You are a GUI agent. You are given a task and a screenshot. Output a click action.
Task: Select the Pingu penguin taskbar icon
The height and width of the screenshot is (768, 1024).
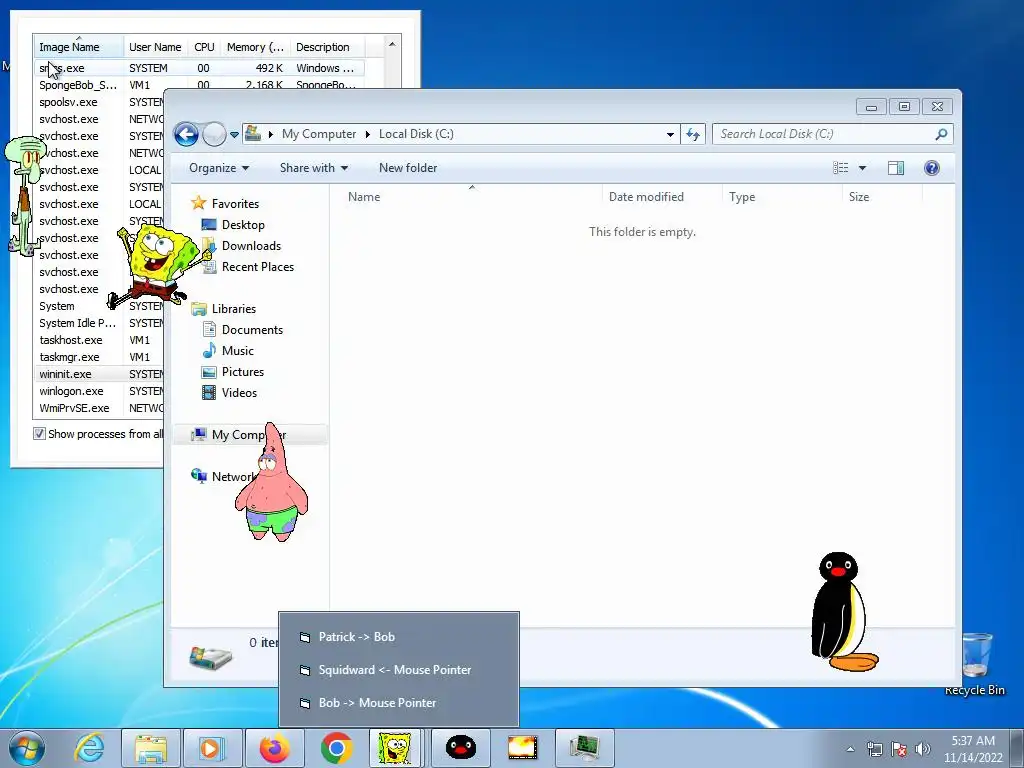[x=461, y=748]
